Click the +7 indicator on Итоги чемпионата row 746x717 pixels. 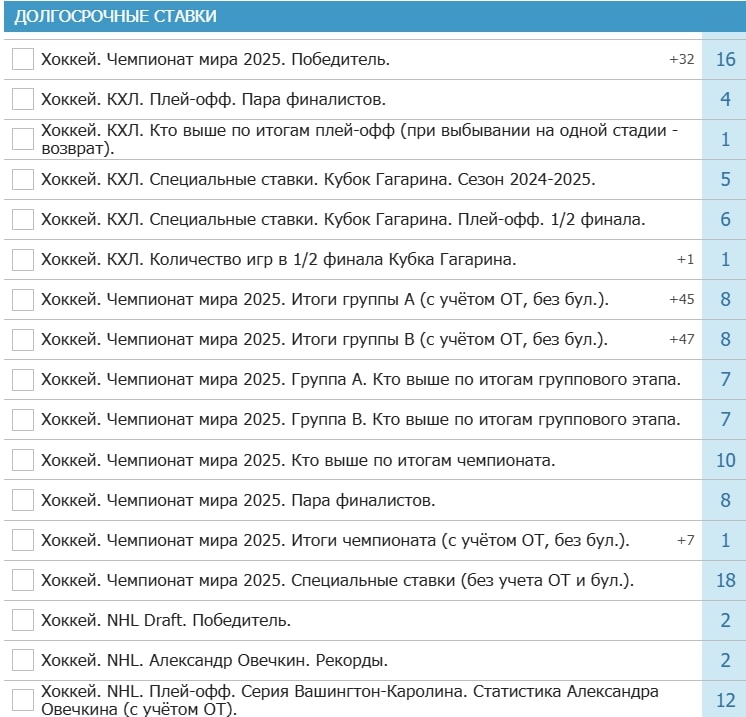pyautogui.click(x=686, y=540)
